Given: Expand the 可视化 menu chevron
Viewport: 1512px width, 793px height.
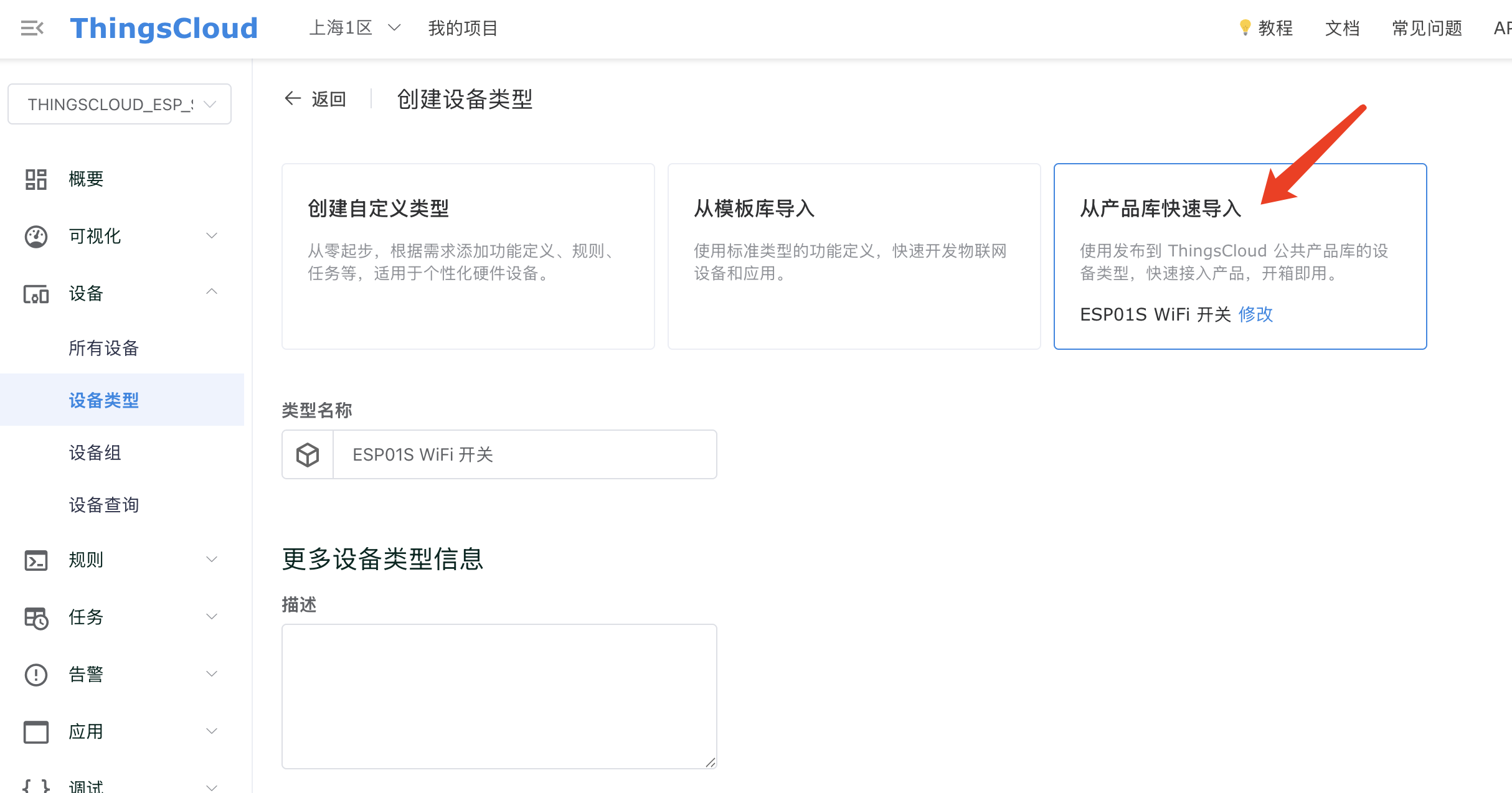Looking at the screenshot, I should 212,236.
